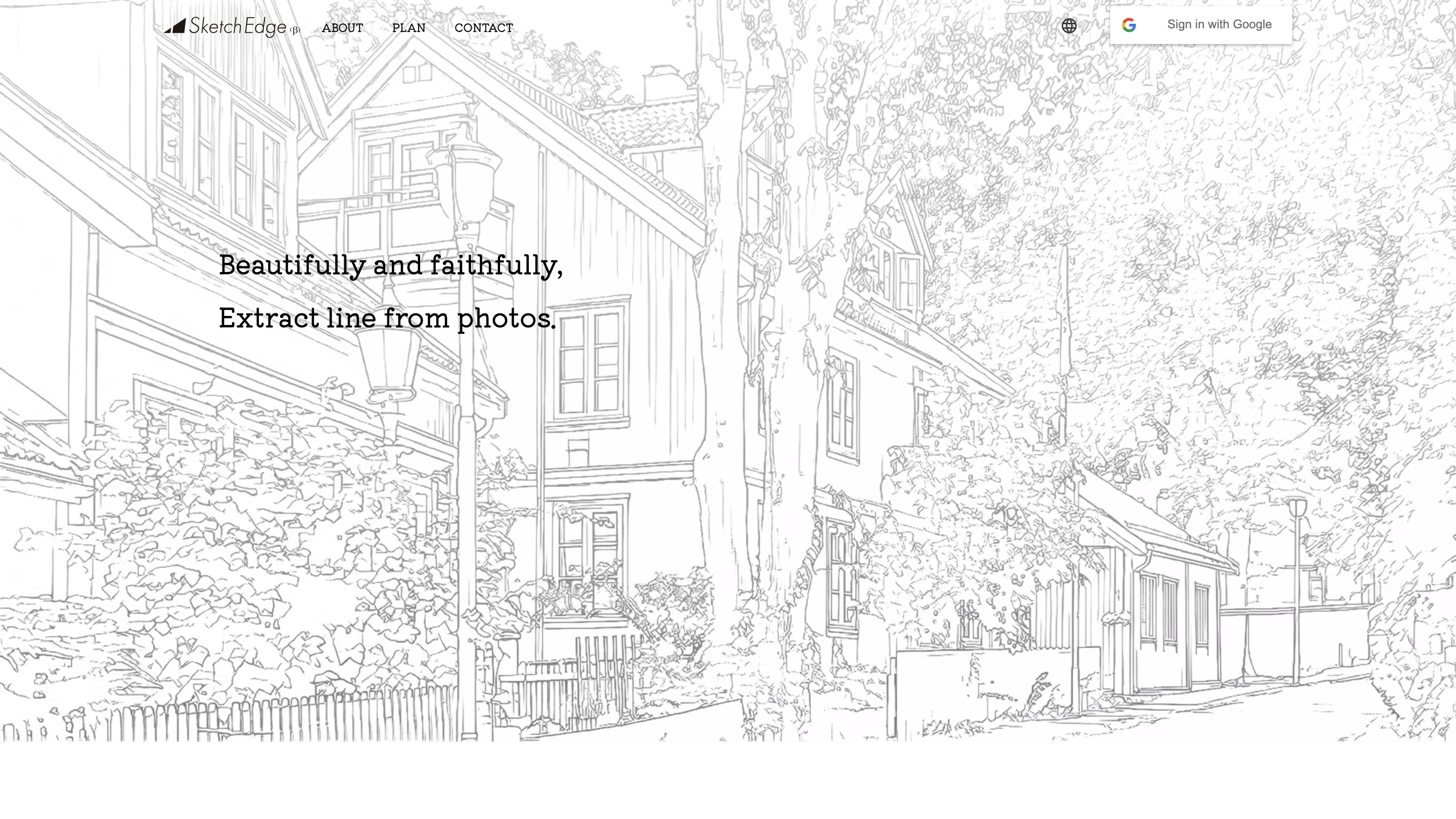This screenshot has height=819, width=1456.
Task: Open the ABOUT page
Action: (x=343, y=28)
